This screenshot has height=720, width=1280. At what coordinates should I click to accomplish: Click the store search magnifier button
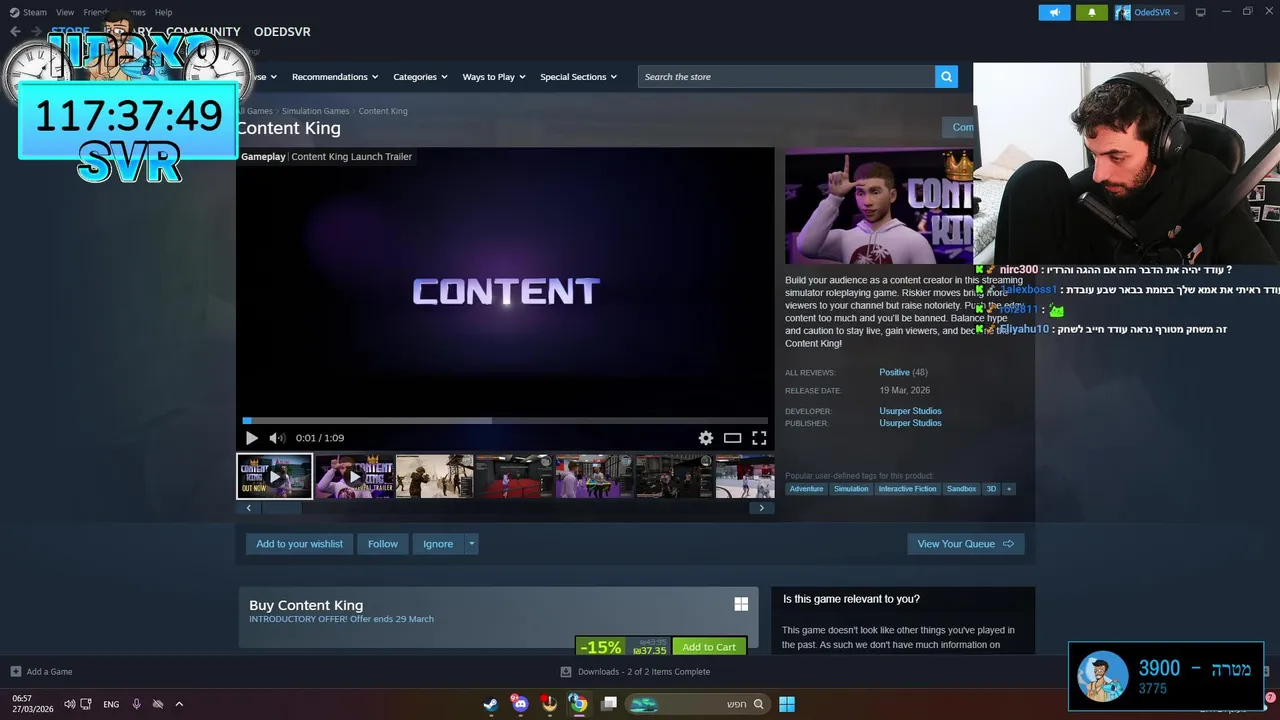pyautogui.click(x=946, y=77)
